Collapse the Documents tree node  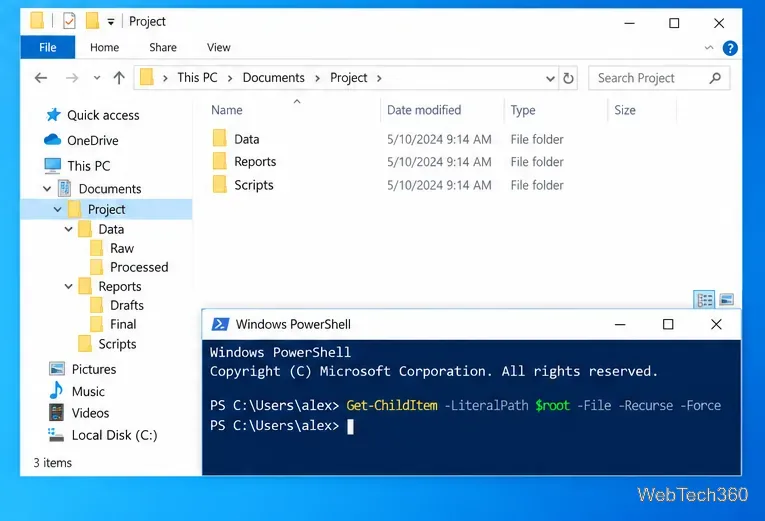[47, 189]
